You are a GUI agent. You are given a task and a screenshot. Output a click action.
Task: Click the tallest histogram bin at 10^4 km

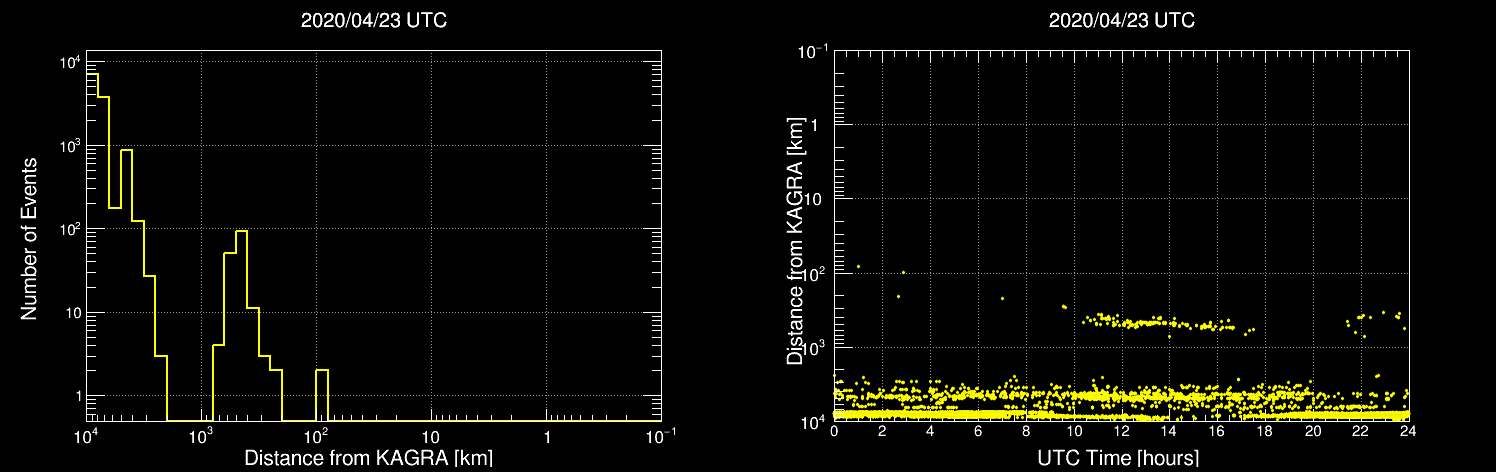coord(92,247)
